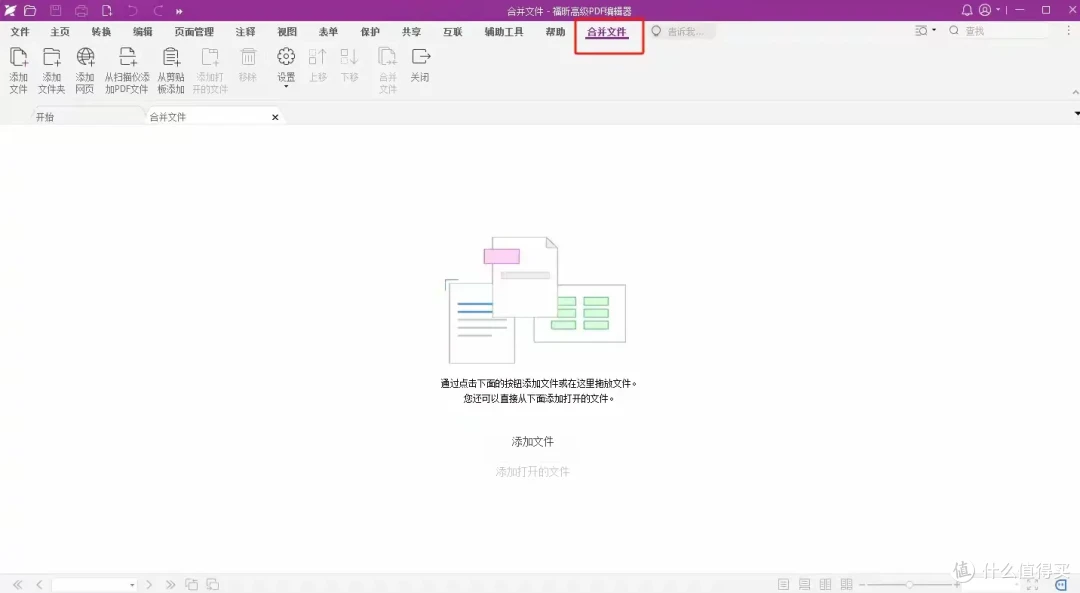1080x593 pixels.
Task: Select facing pages view icon in status bar
Action: click(x=825, y=584)
